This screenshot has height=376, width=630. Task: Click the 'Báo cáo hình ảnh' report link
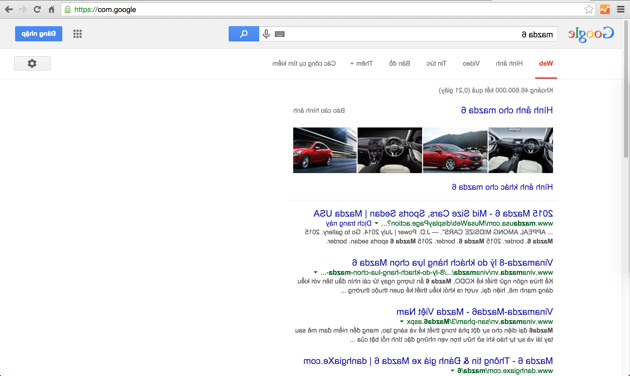coord(319,110)
